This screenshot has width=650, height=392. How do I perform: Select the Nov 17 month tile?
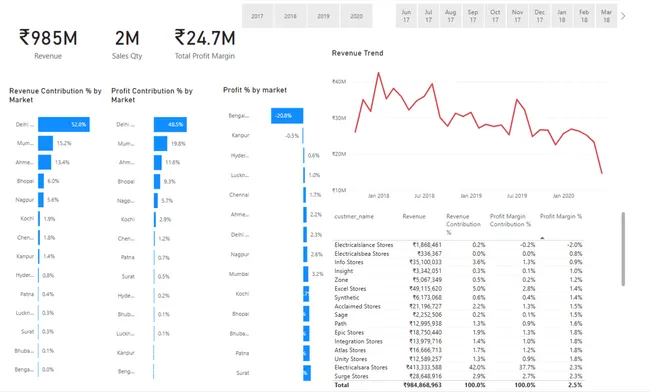click(517, 16)
